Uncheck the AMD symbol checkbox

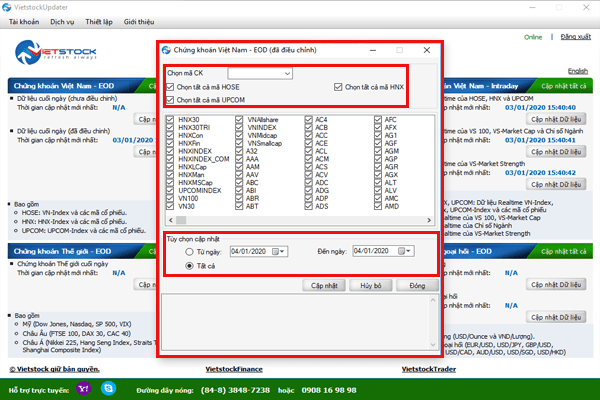coord(378,206)
